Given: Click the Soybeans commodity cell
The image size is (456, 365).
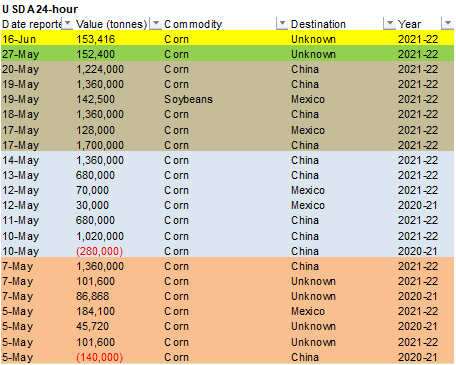Looking at the screenshot, I should (x=188, y=99).
